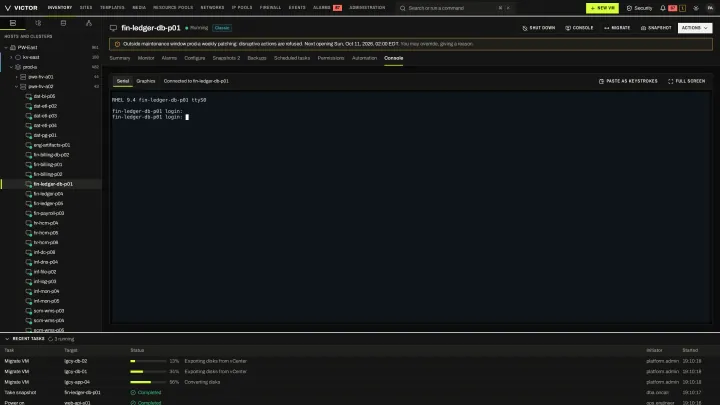This screenshot has height=405, width=720.
Task: Open Permissions tab
Action: tap(331, 58)
